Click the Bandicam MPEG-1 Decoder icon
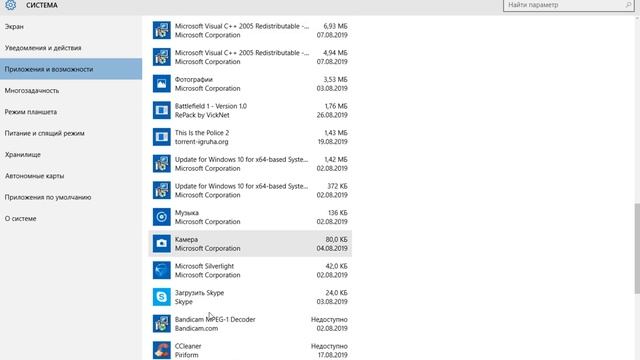The image size is (640, 360). [162, 324]
